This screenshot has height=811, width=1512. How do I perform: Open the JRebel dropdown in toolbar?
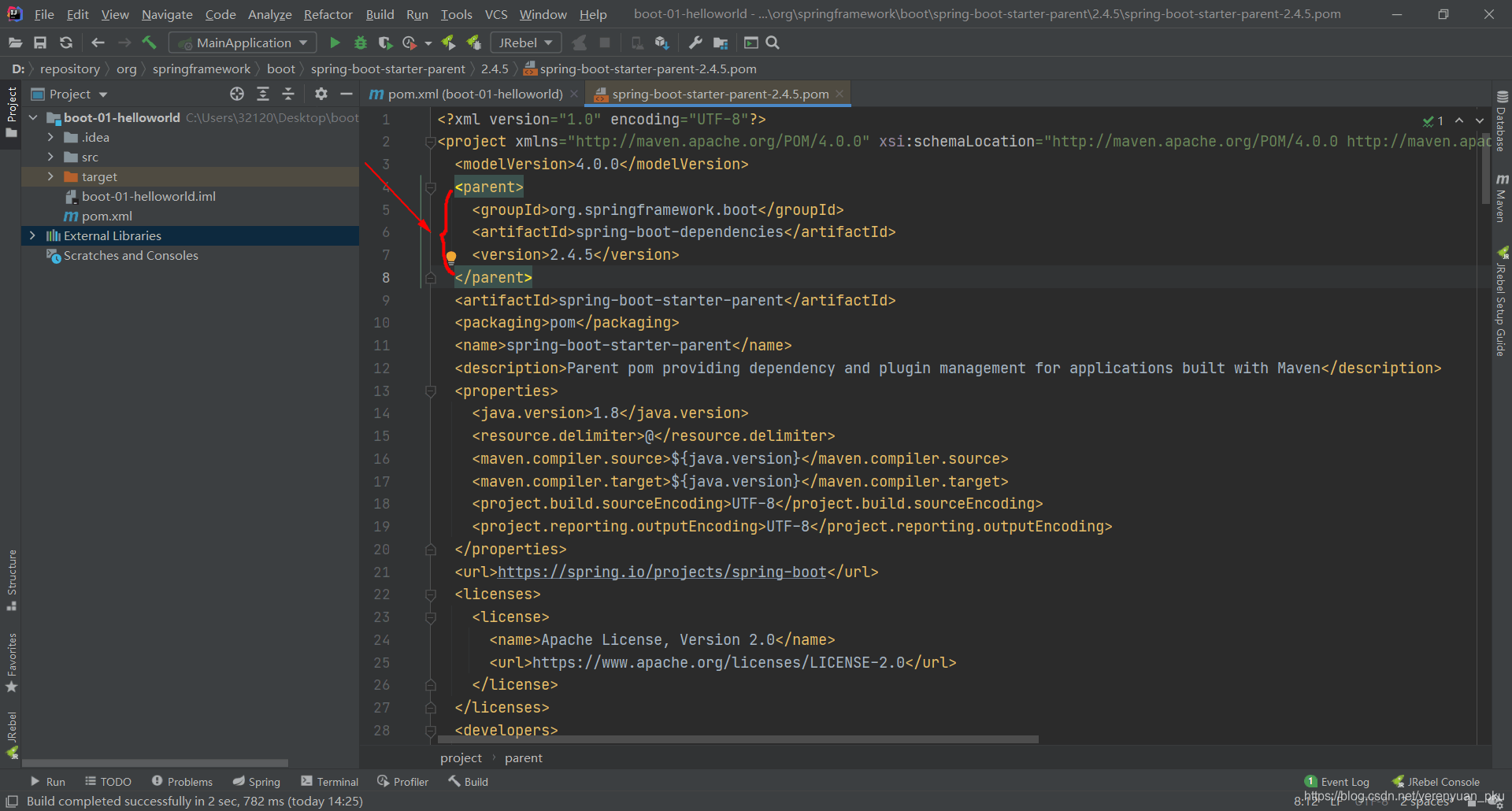pyautogui.click(x=526, y=43)
